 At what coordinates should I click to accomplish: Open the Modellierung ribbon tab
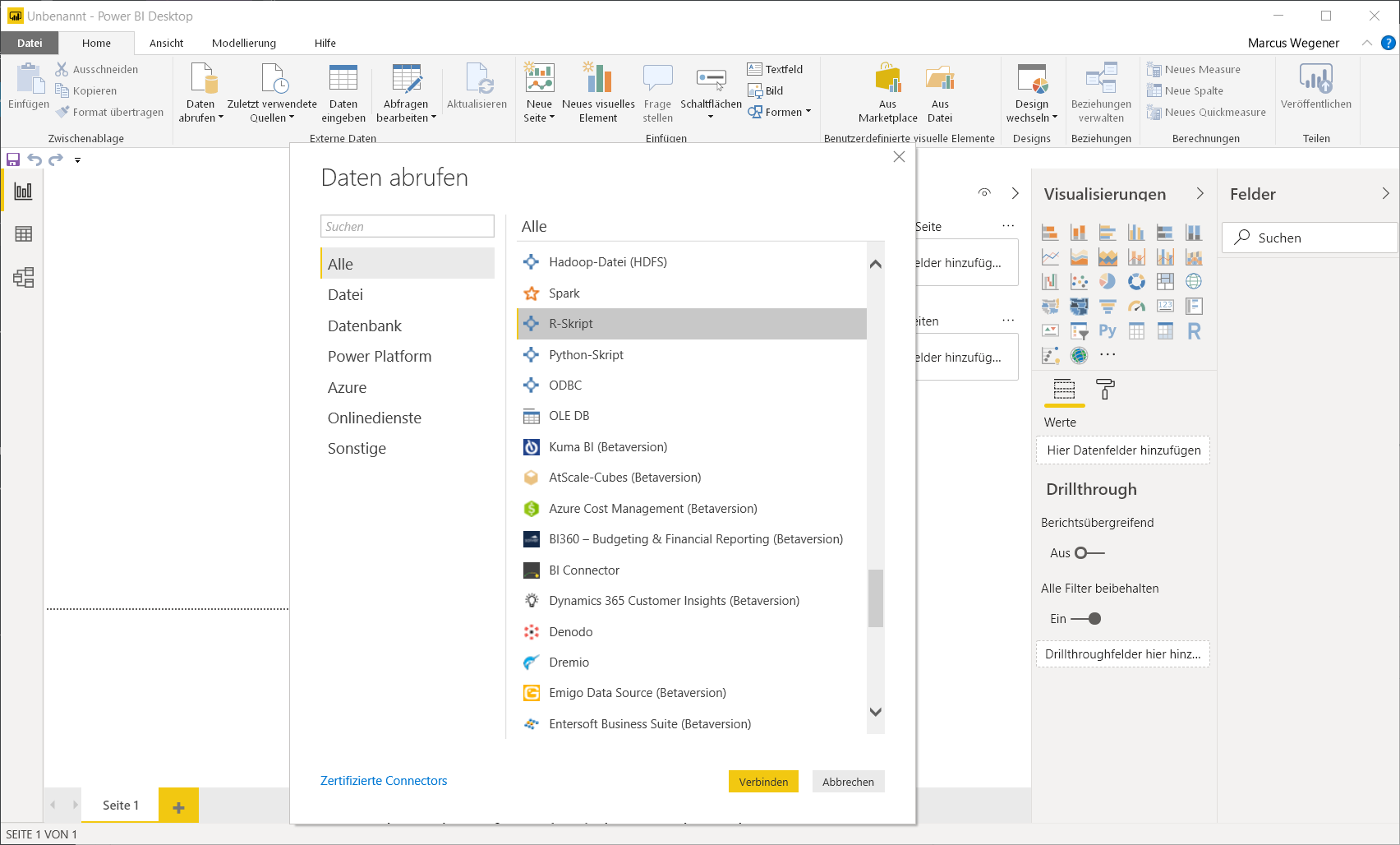(x=244, y=43)
